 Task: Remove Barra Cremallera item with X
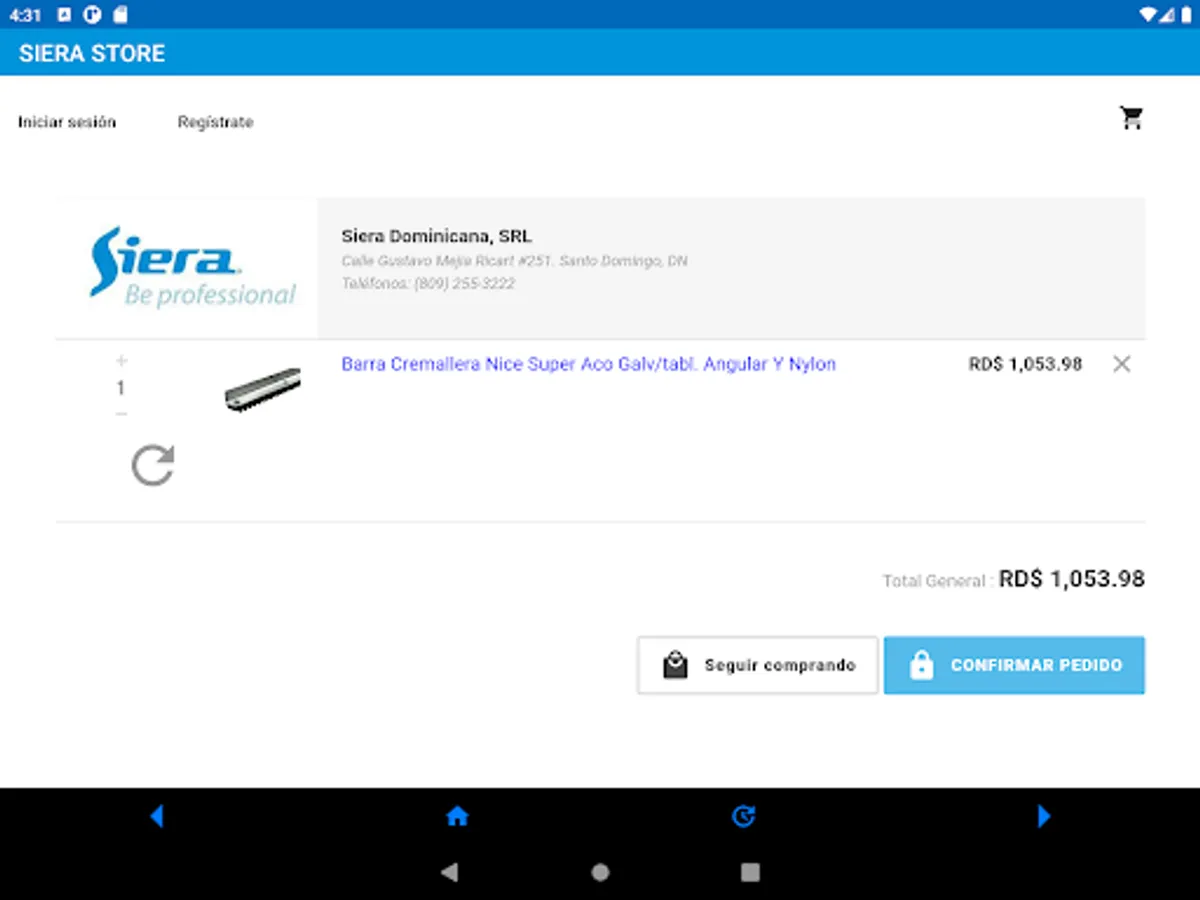tap(1122, 364)
